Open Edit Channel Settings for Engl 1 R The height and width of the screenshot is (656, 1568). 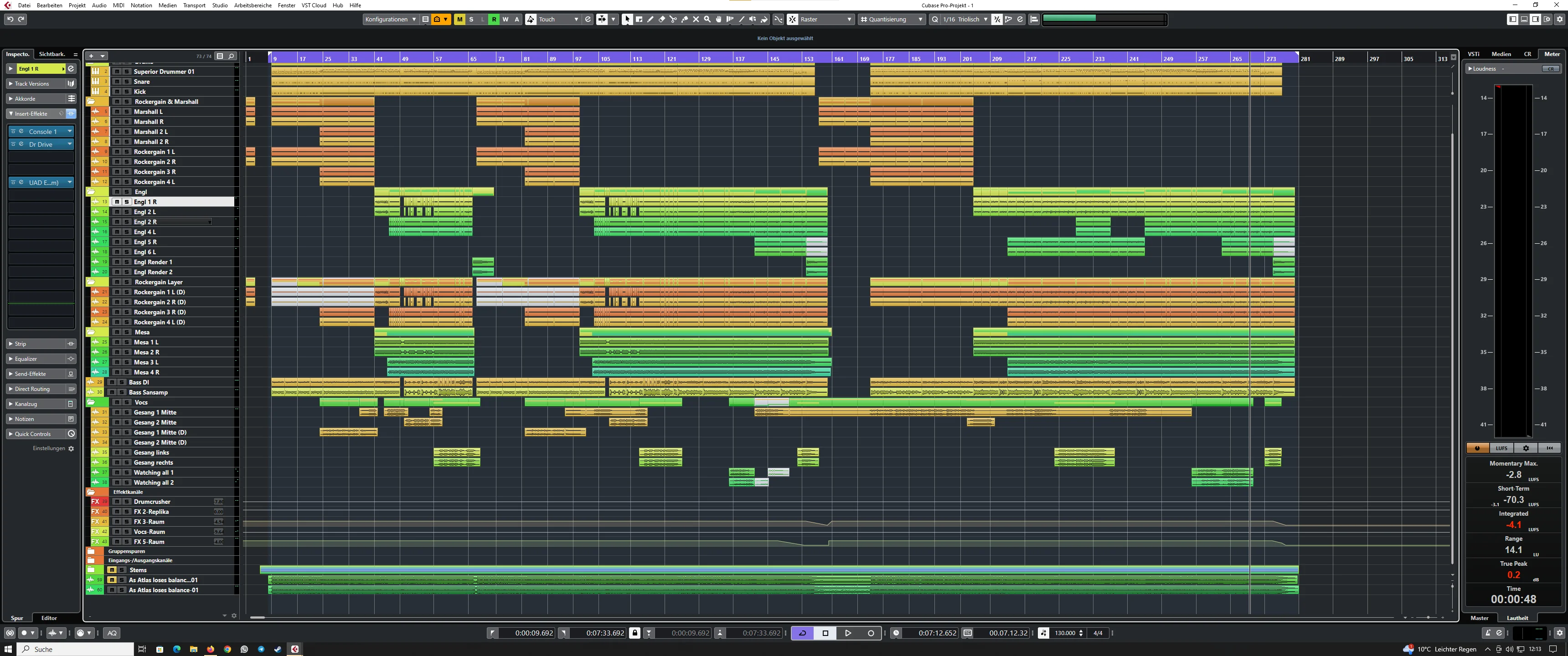point(71,69)
